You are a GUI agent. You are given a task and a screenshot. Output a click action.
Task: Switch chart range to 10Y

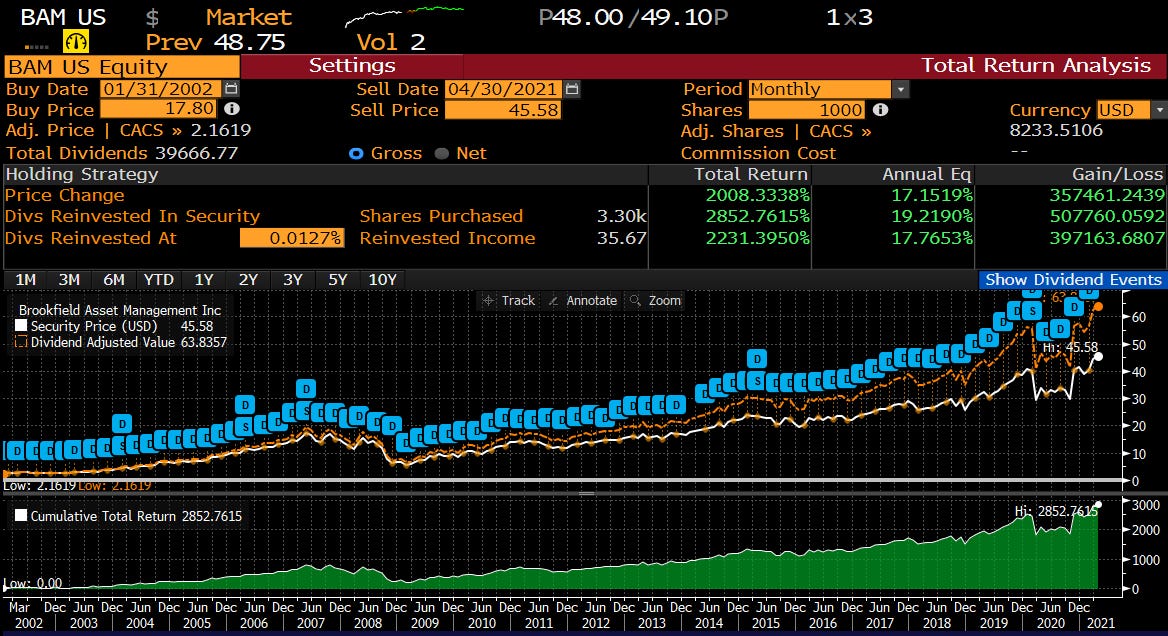pyautogui.click(x=383, y=279)
